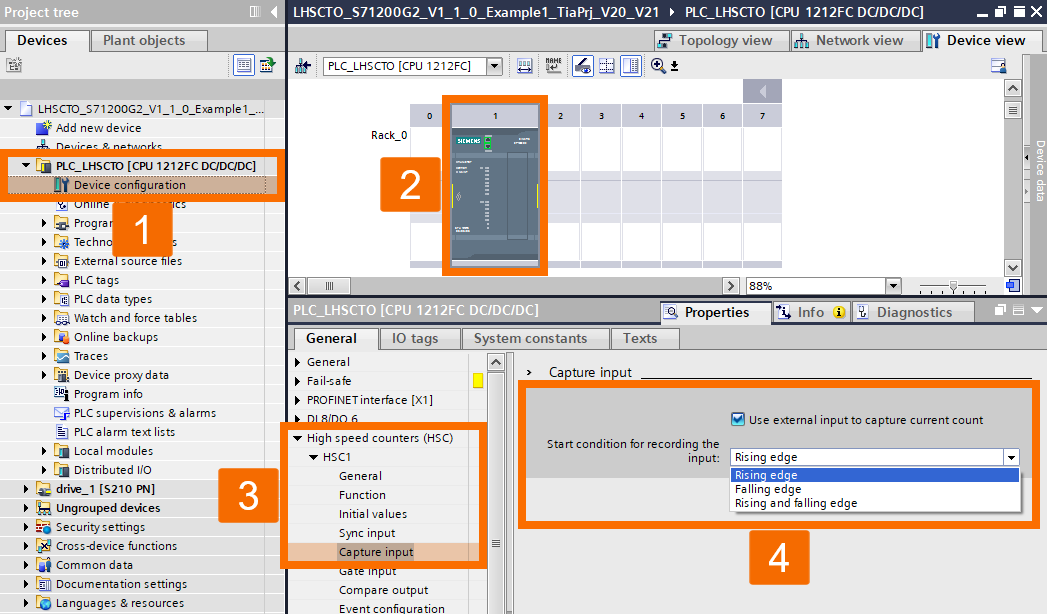
Task: Open the start condition dropdown arrow
Action: 1012,457
